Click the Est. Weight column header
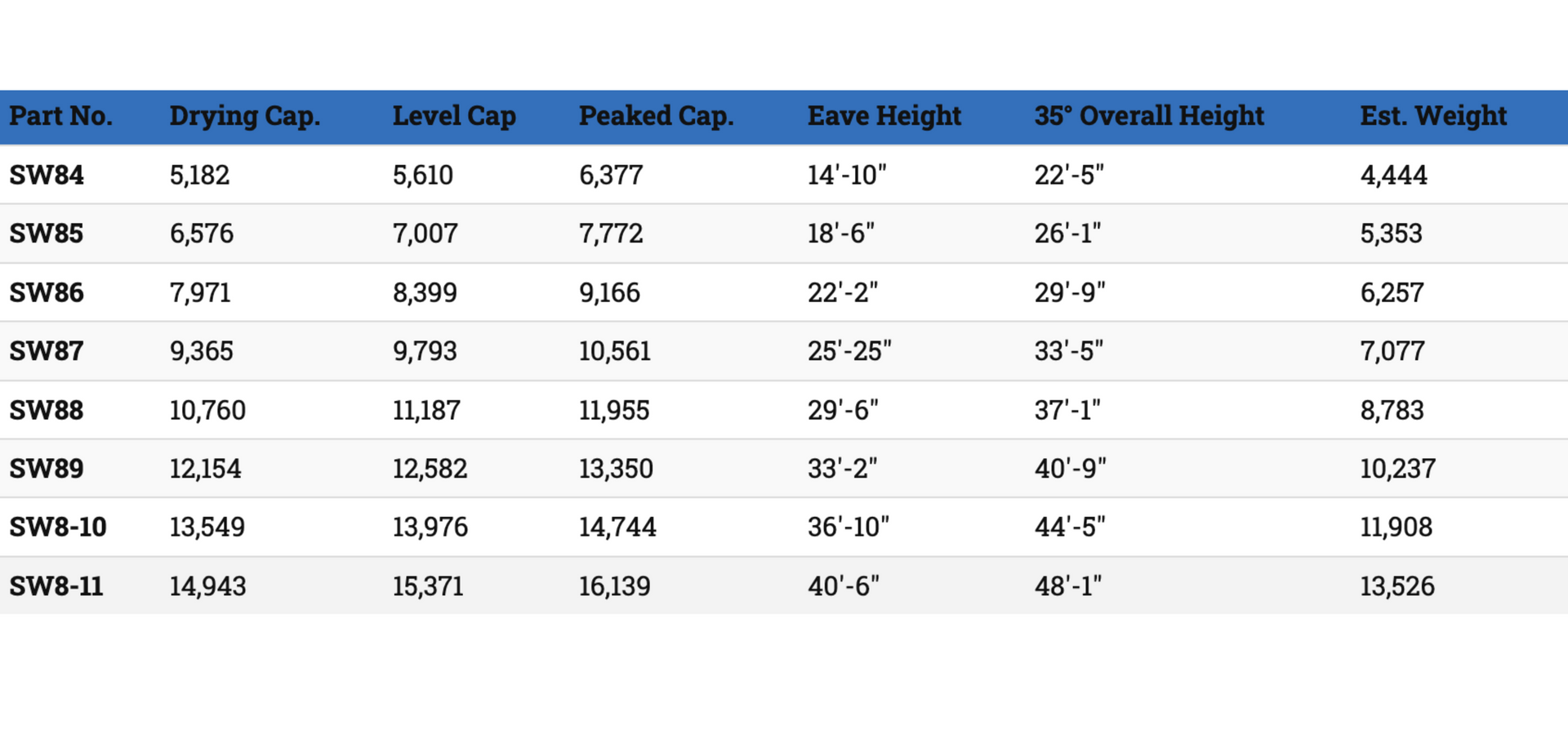The height and width of the screenshot is (735, 1568). 1433,118
